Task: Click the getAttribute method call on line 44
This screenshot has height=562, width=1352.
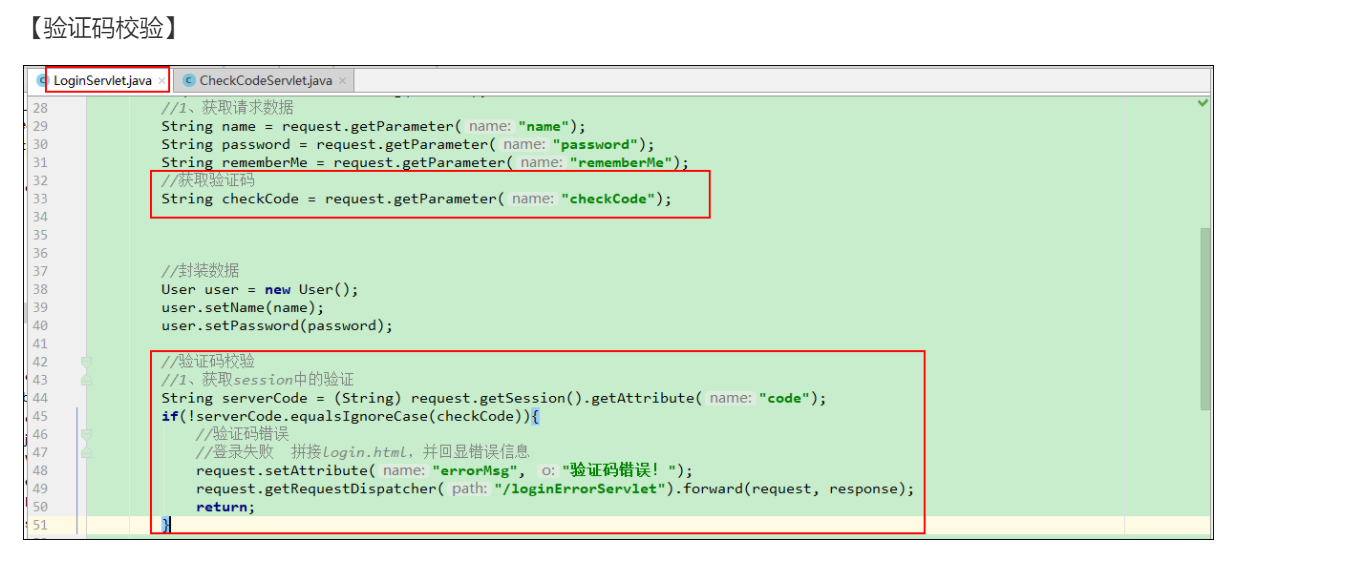Action: (x=643, y=397)
